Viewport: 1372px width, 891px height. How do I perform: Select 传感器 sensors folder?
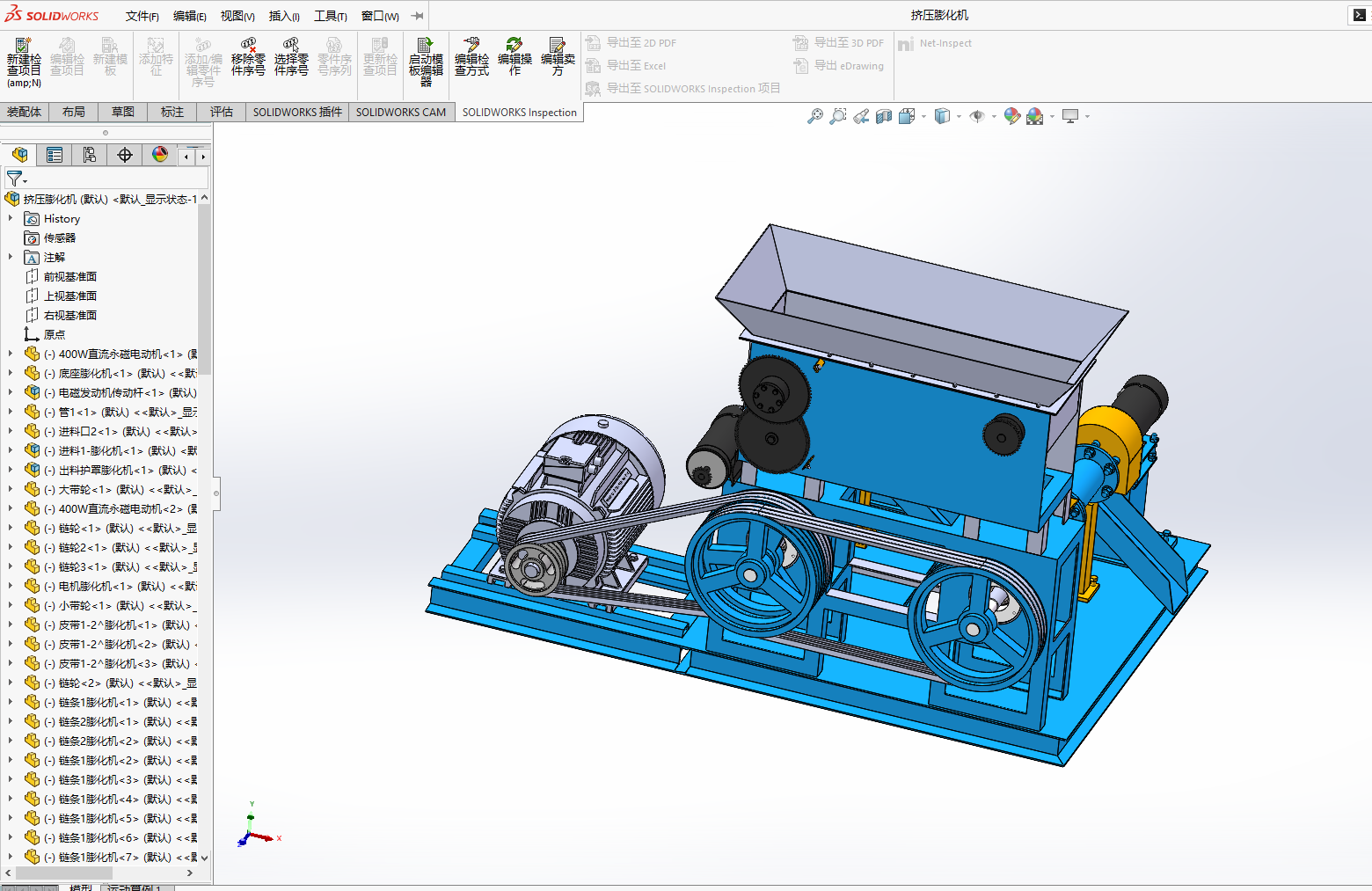(x=60, y=237)
